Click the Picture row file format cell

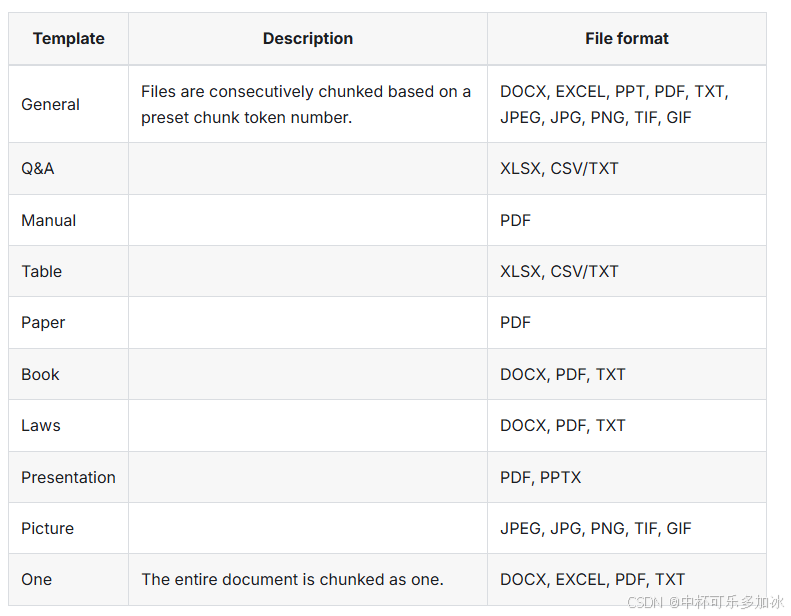click(x=596, y=528)
